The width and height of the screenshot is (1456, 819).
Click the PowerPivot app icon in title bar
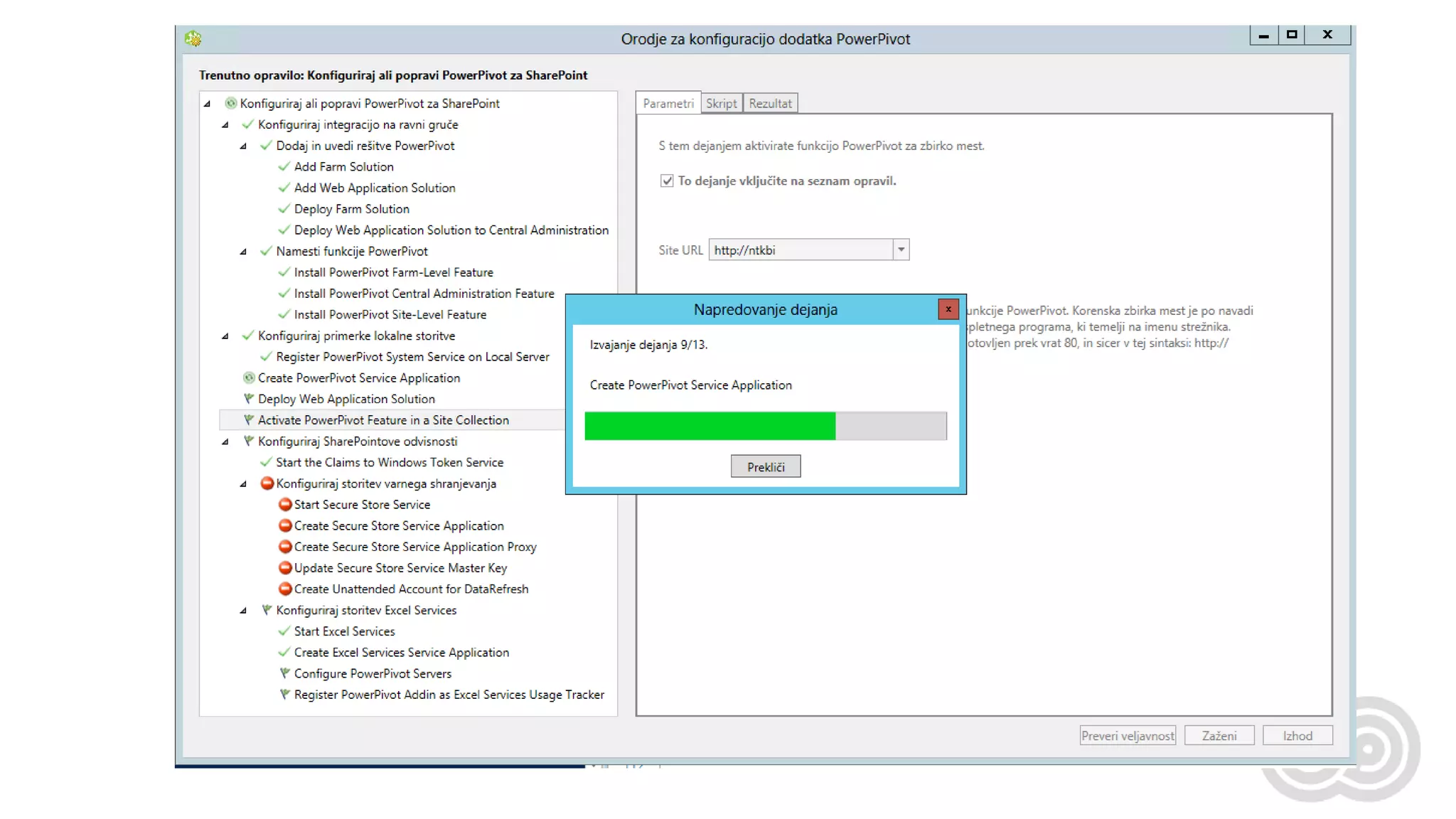[193, 38]
